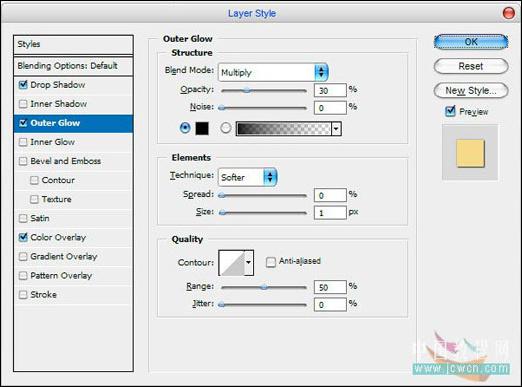Click the Reset button
The width and height of the screenshot is (522, 387).
coord(471,66)
